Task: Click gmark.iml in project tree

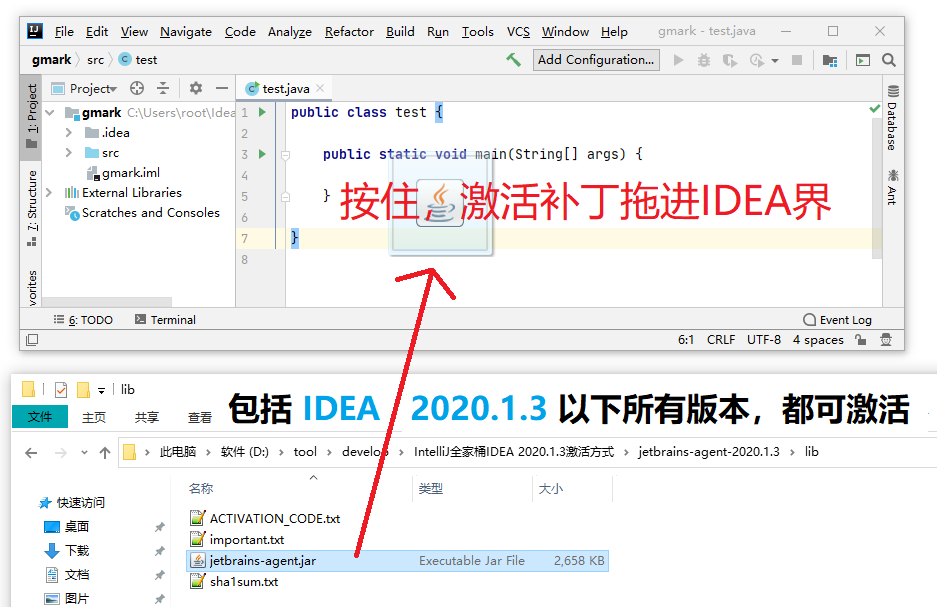Action: coord(130,173)
